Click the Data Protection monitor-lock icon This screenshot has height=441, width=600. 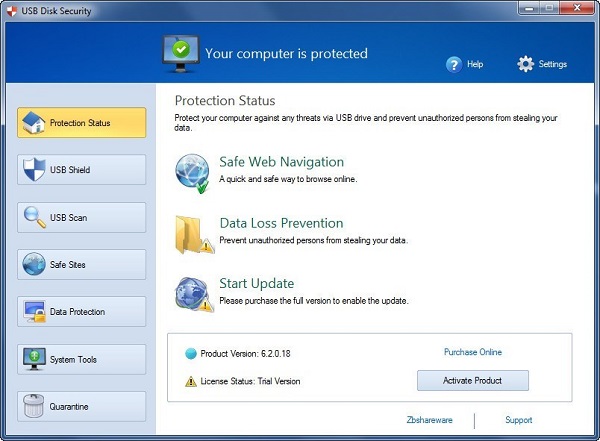[34, 311]
